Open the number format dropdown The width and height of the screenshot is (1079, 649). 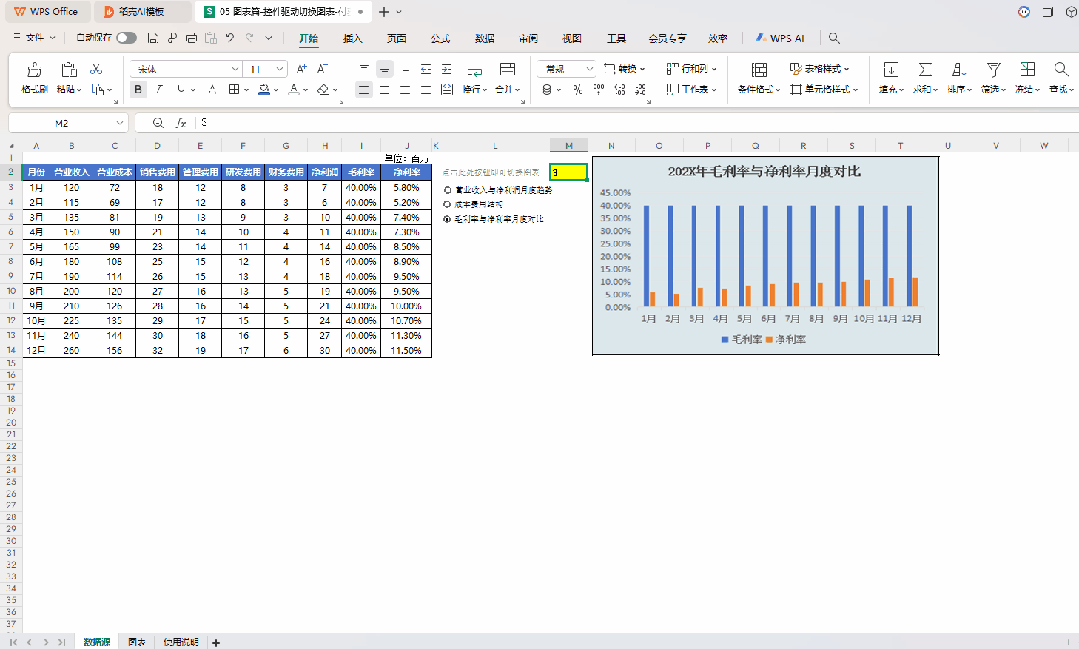tap(590, 69)
